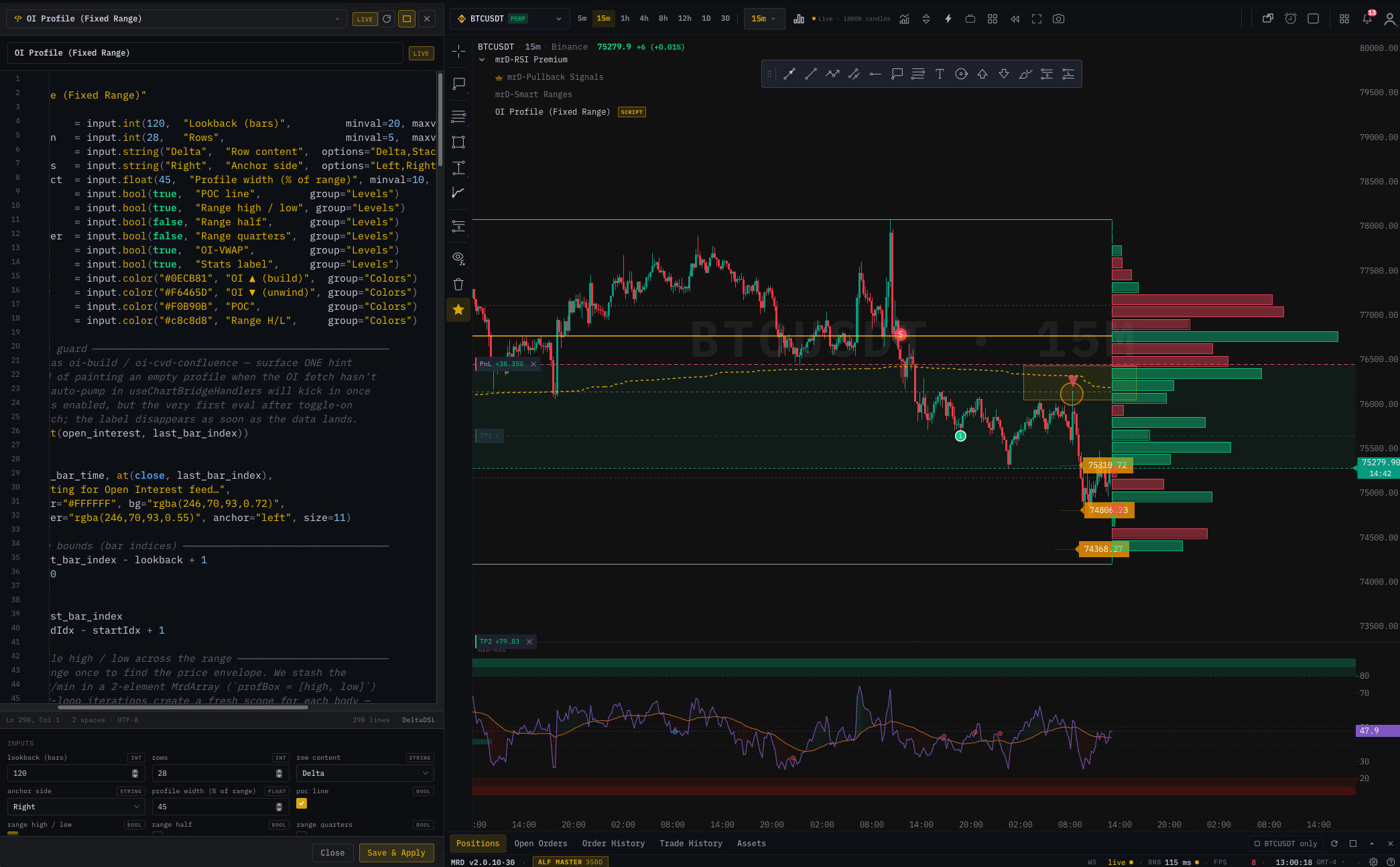
Task: Select the trend line drawing tool
Action: tap(811, 74)
